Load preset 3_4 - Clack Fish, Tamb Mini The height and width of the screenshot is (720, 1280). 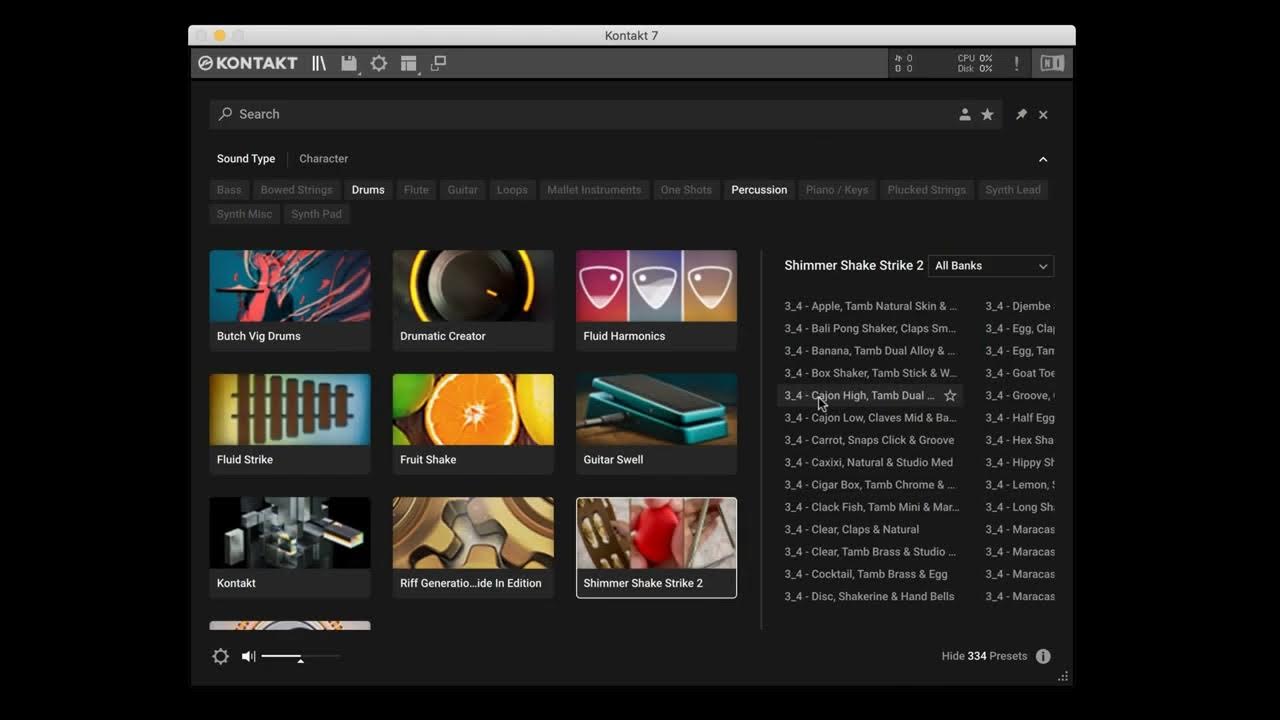pyautogui.click(x=870, y=507)
